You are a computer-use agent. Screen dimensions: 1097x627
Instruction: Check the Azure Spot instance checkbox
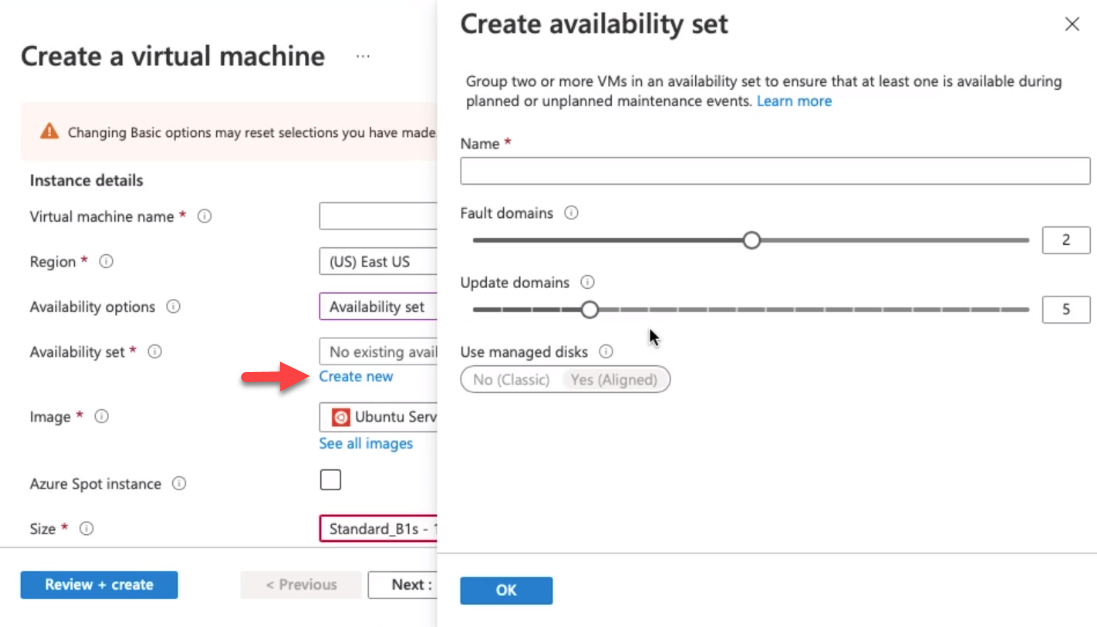[x=330, y=480]
